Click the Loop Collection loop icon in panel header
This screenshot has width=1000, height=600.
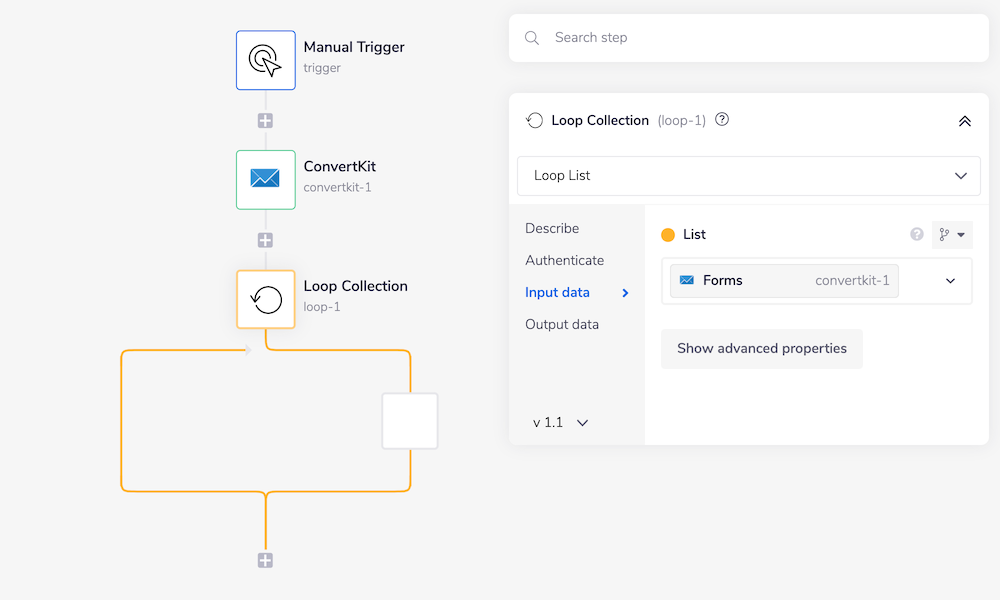534,120
